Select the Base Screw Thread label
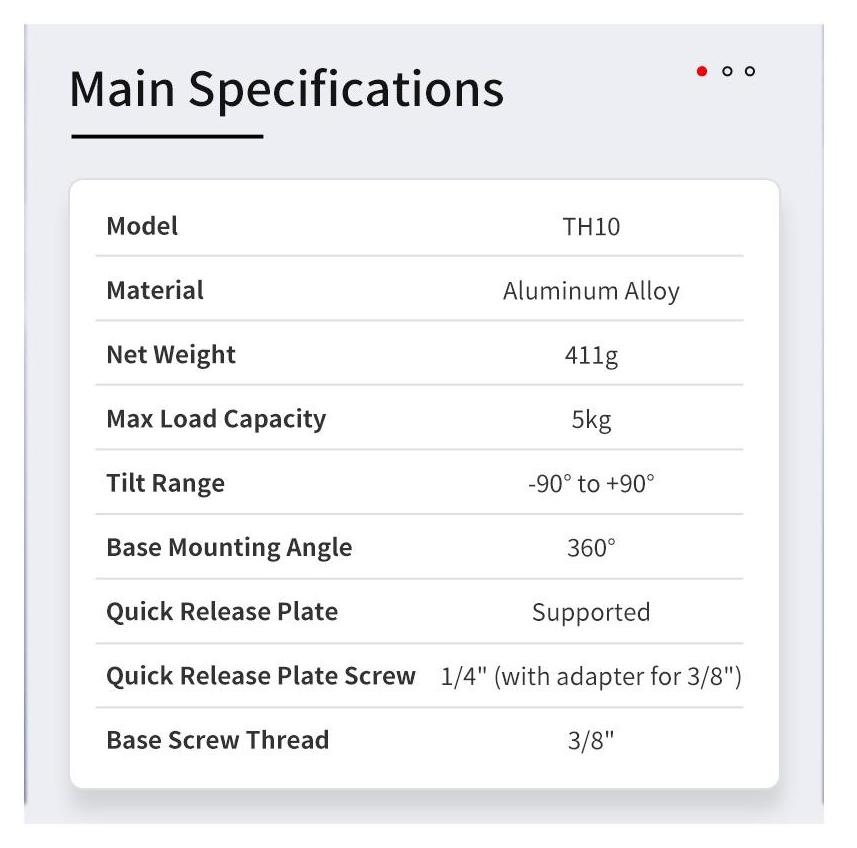This screenshot has width=857, height=848. [217, 740]
